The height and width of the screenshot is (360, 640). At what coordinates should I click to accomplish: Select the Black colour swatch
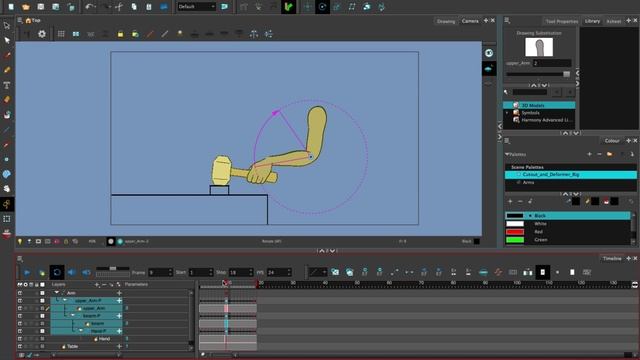515,216
